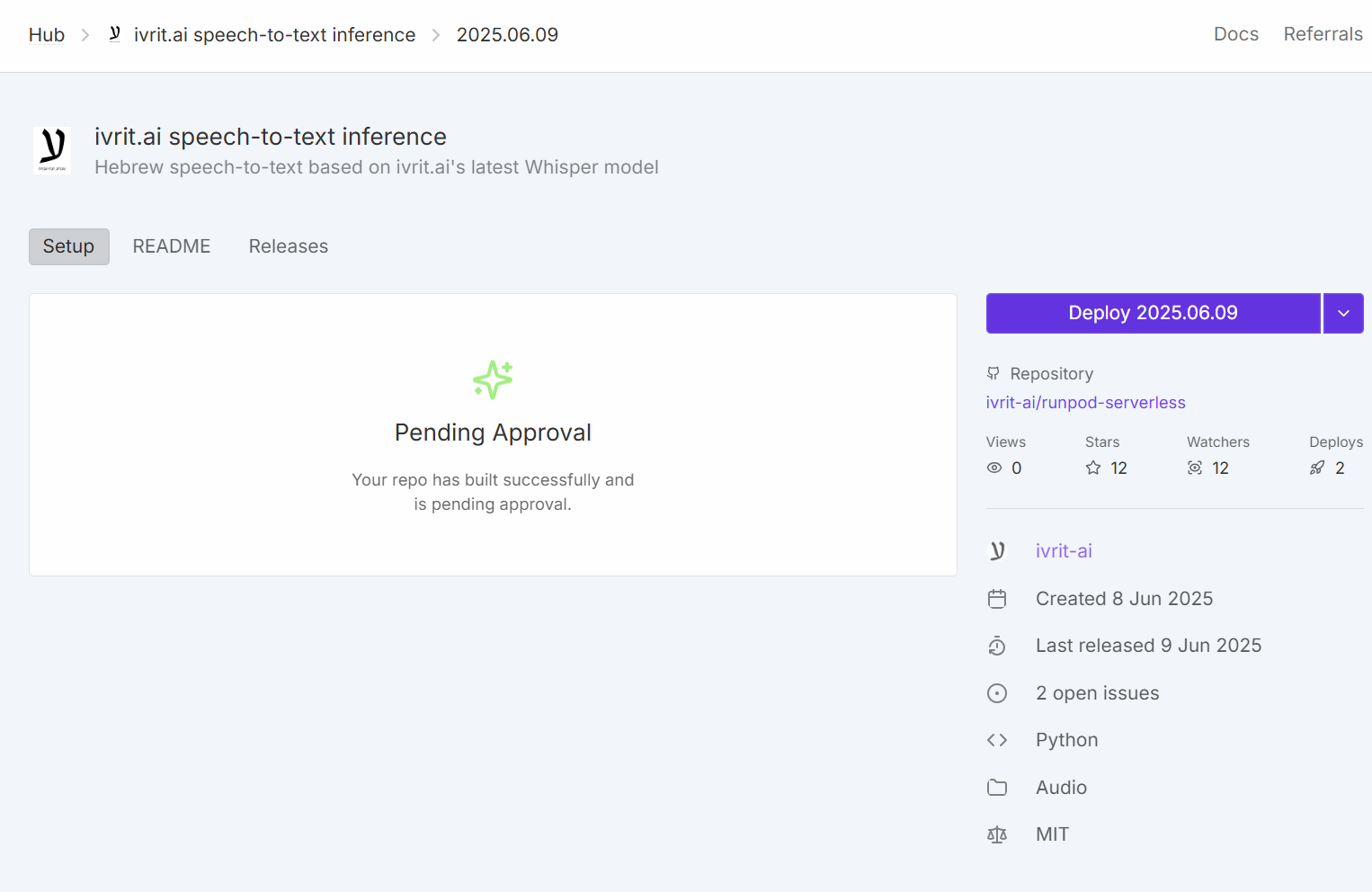Viewport: 1372px width, 892px height.
Task: Go to Hub in the breadcrumb
Action: [47, 35]
